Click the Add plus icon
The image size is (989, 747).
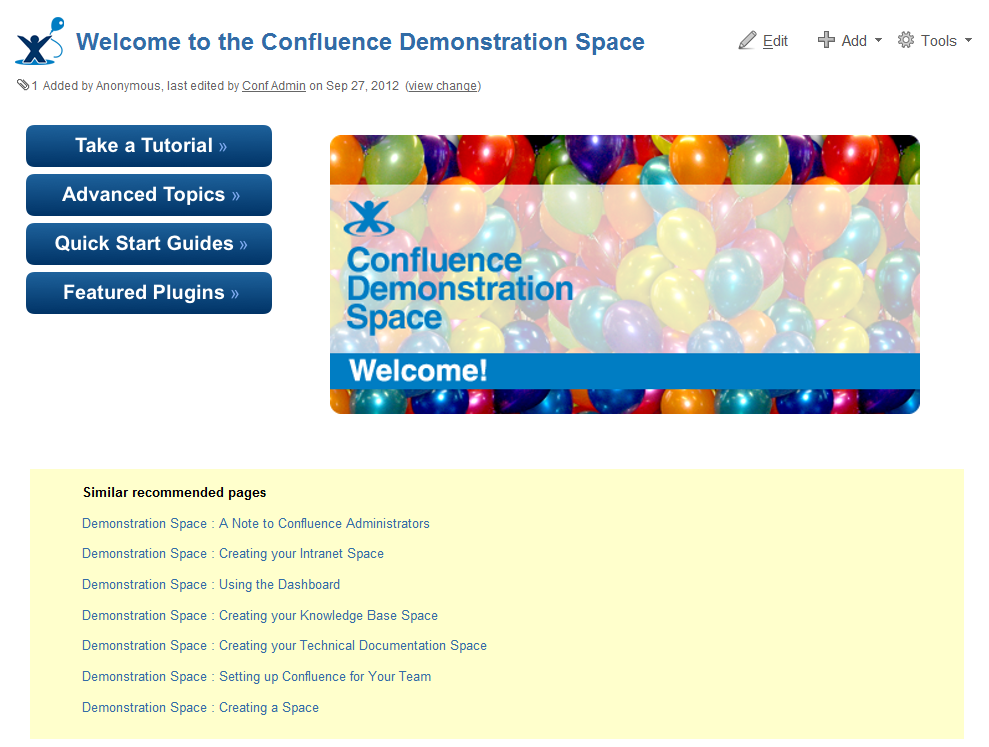[826, 40]
